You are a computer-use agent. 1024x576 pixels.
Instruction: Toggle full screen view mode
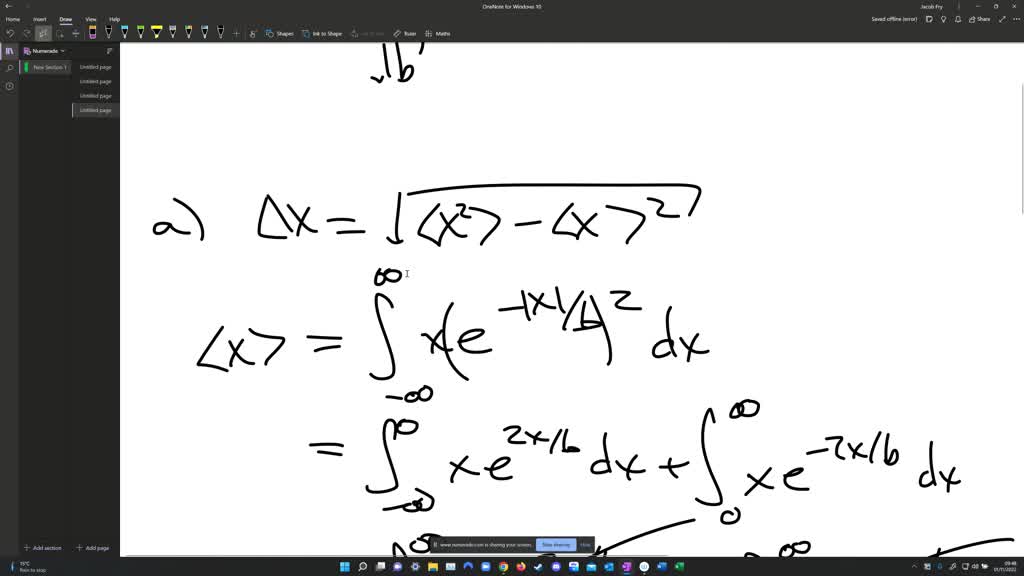tap(1002, 19)
